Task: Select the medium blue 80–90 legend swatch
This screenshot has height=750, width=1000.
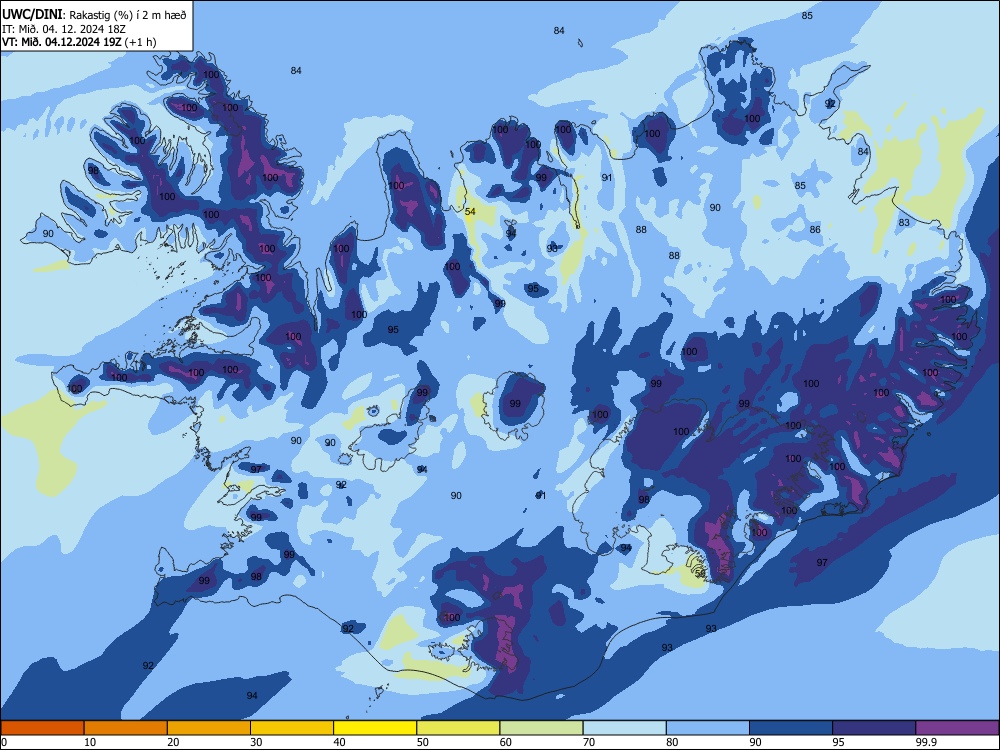Action: coord(708,728)
